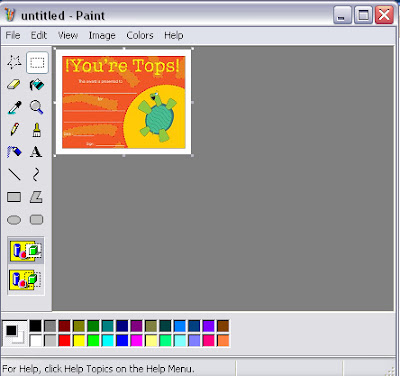Select the Magnifier tool

click(37, 107)
